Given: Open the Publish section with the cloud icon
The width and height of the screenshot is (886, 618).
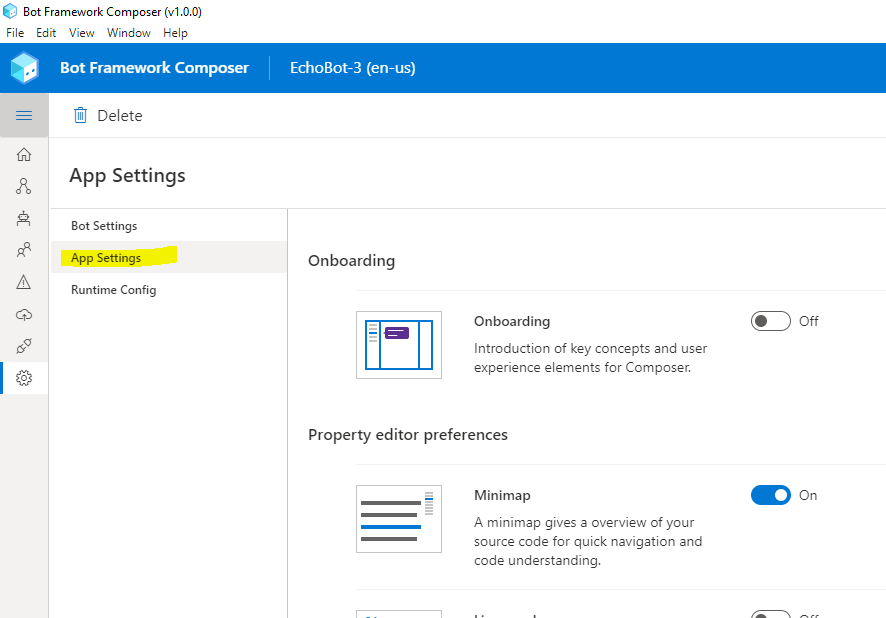Looking at the screenshot, I should (24, 314).
